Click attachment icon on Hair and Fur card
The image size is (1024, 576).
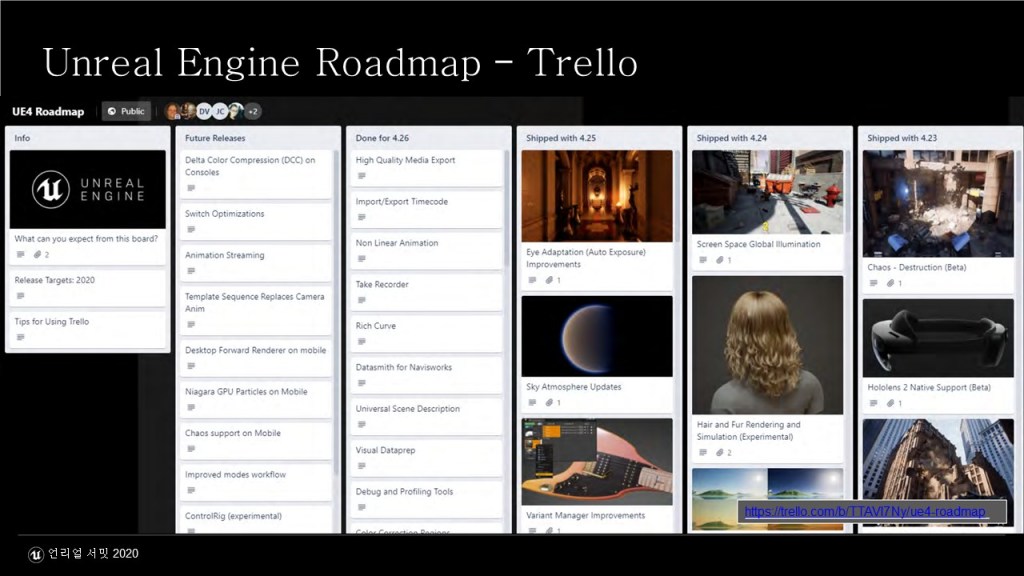pos(720,453)
